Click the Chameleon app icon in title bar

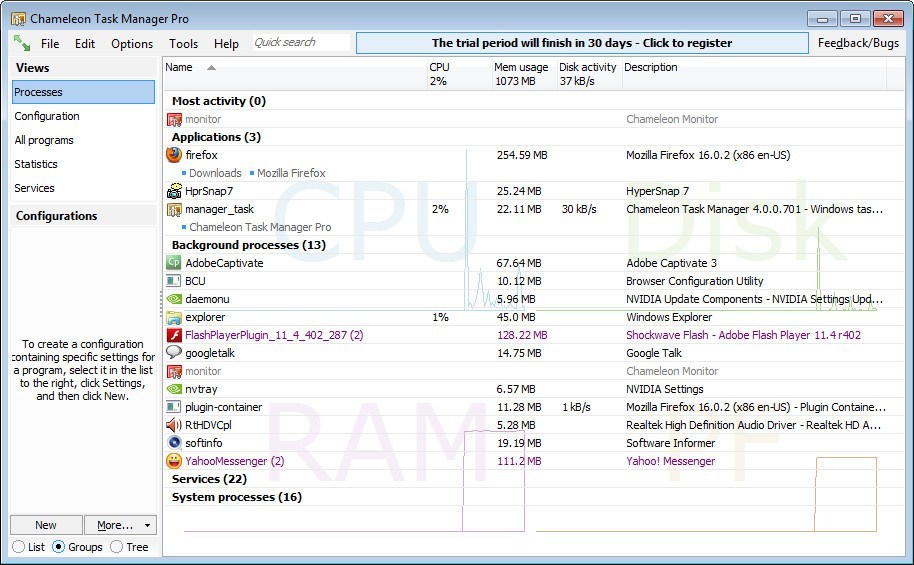point(18,19)
